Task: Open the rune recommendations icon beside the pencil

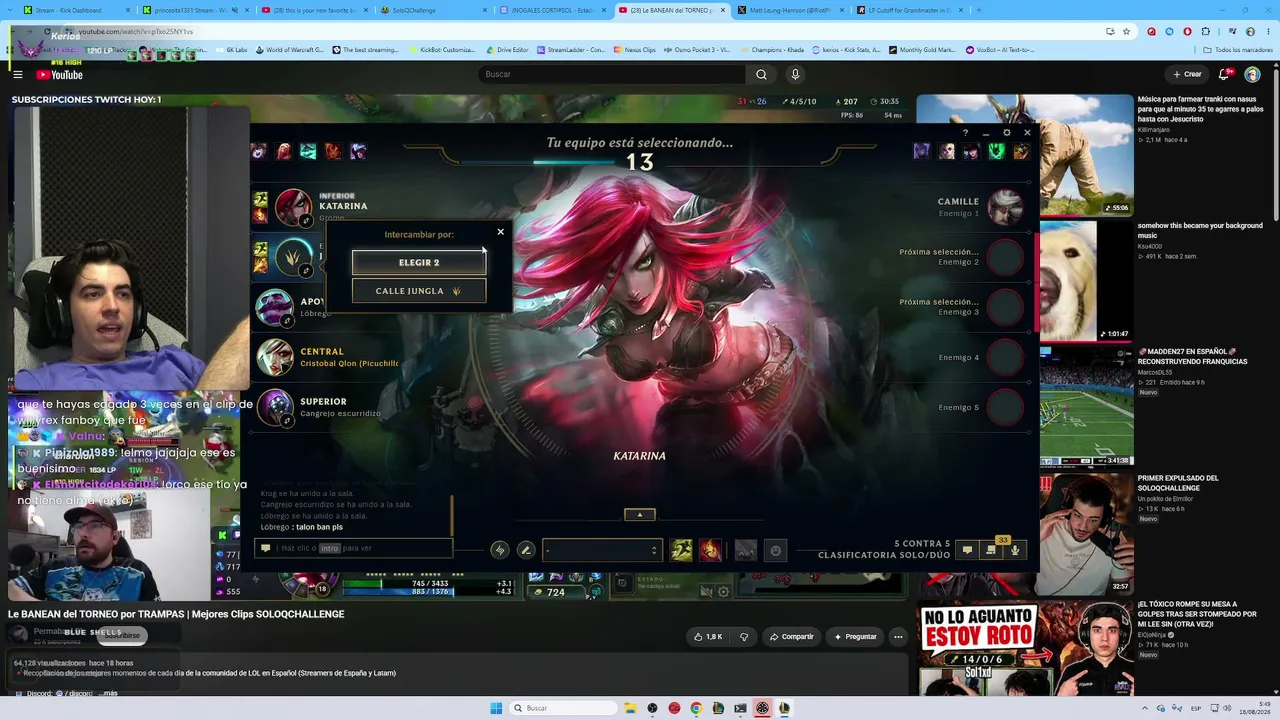Action: [x=500, y=550]
